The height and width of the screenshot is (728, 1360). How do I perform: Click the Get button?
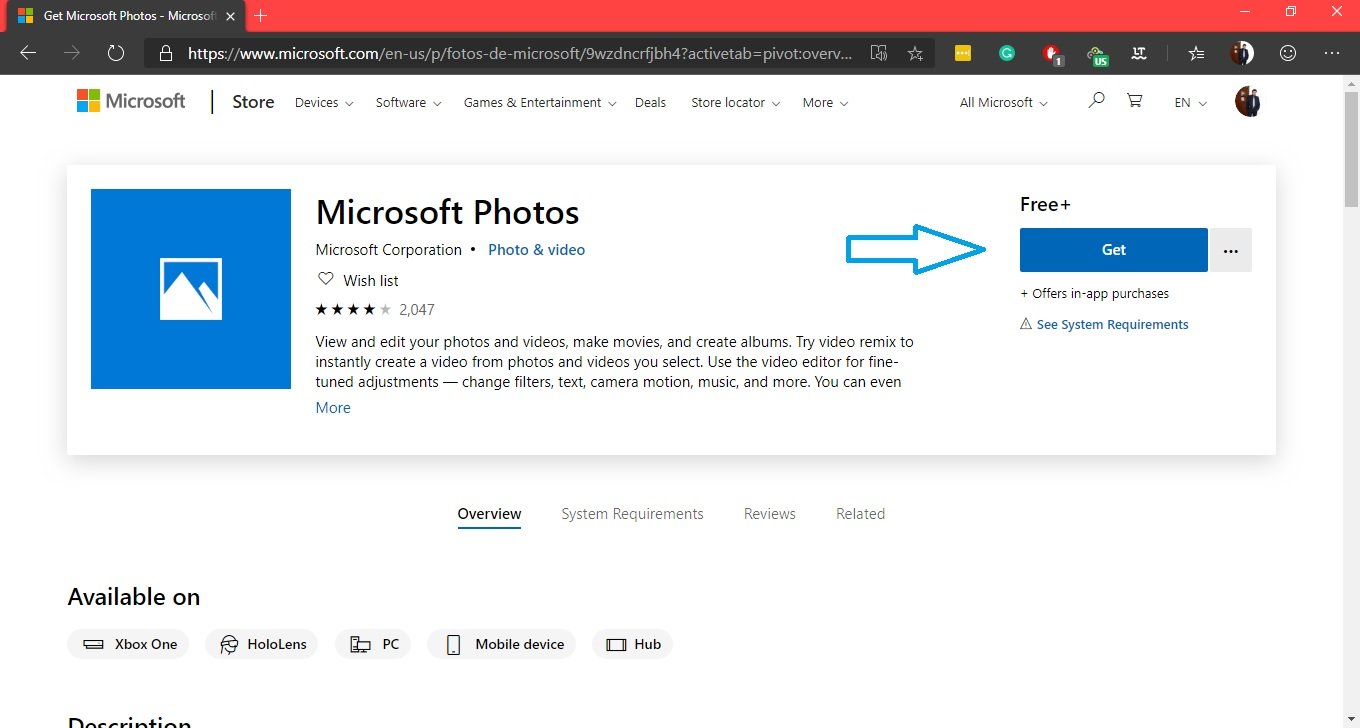point(1114,250)
